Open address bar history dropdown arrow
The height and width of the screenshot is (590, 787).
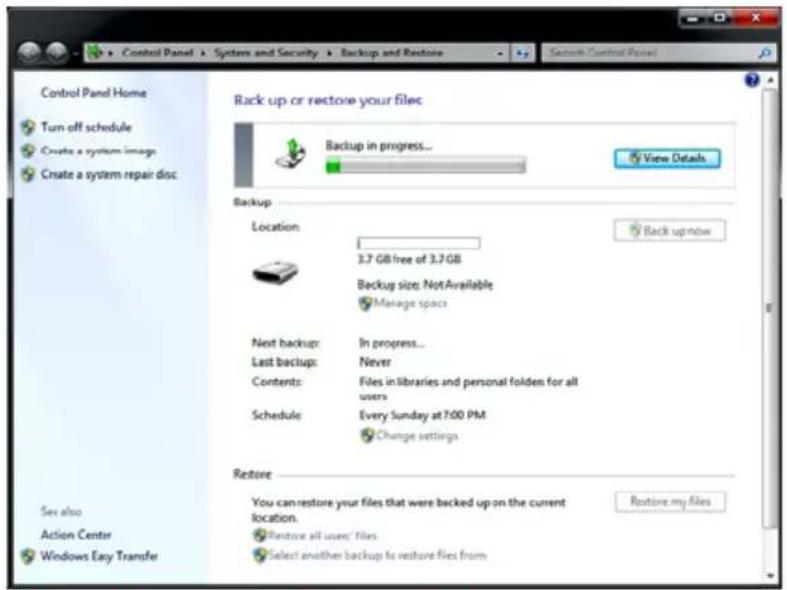(500, 53)
